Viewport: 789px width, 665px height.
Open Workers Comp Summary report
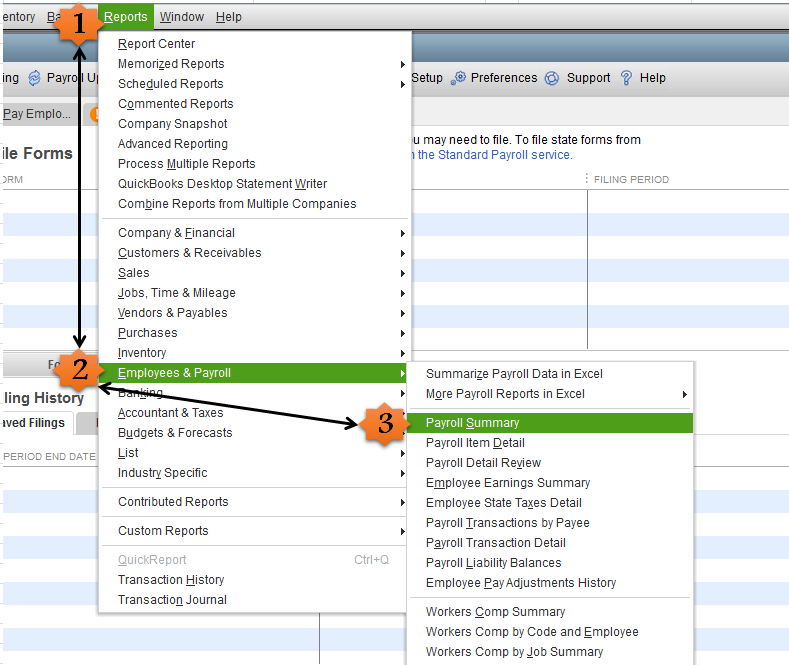point(495,612)
